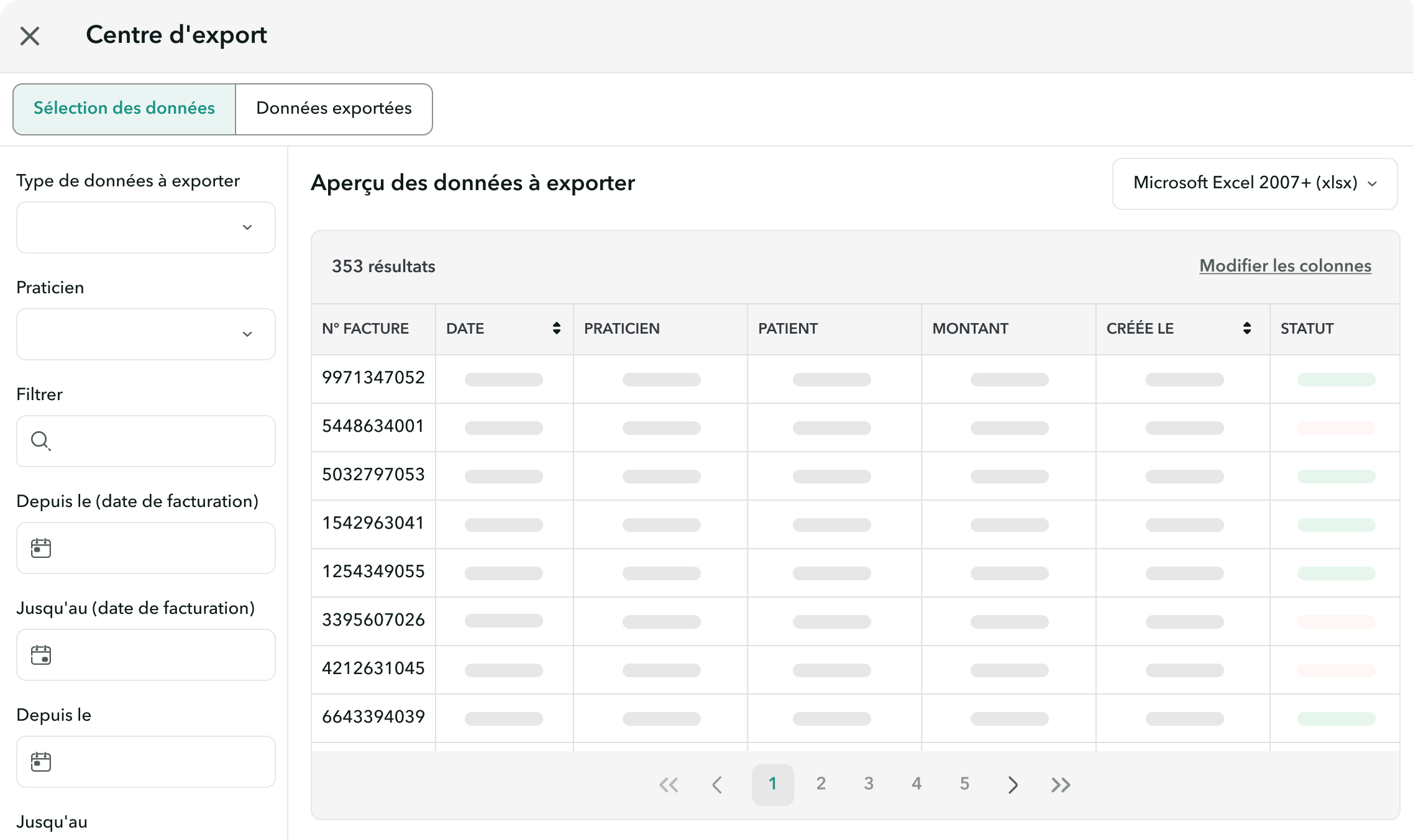1413x840 pixels.
Task: Open the Type de données à exporter dropdown
Action: point(145,227)
